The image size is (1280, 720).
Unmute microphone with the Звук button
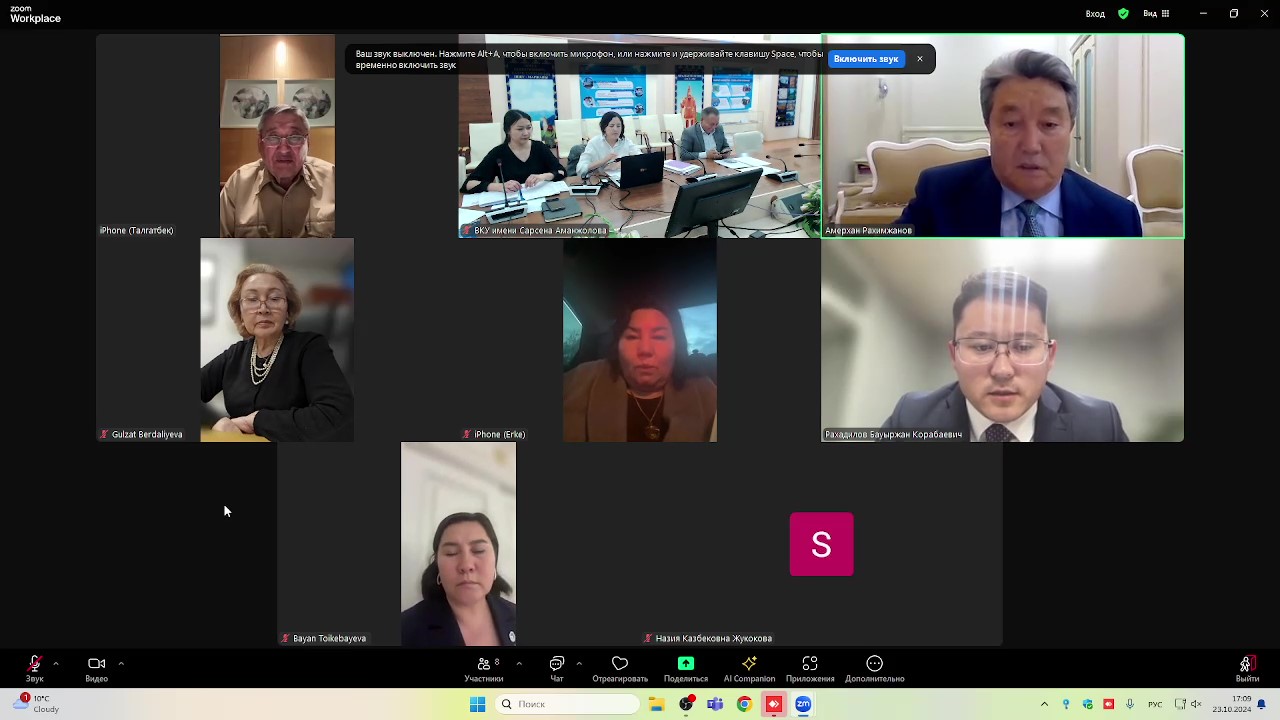(34, 668)
